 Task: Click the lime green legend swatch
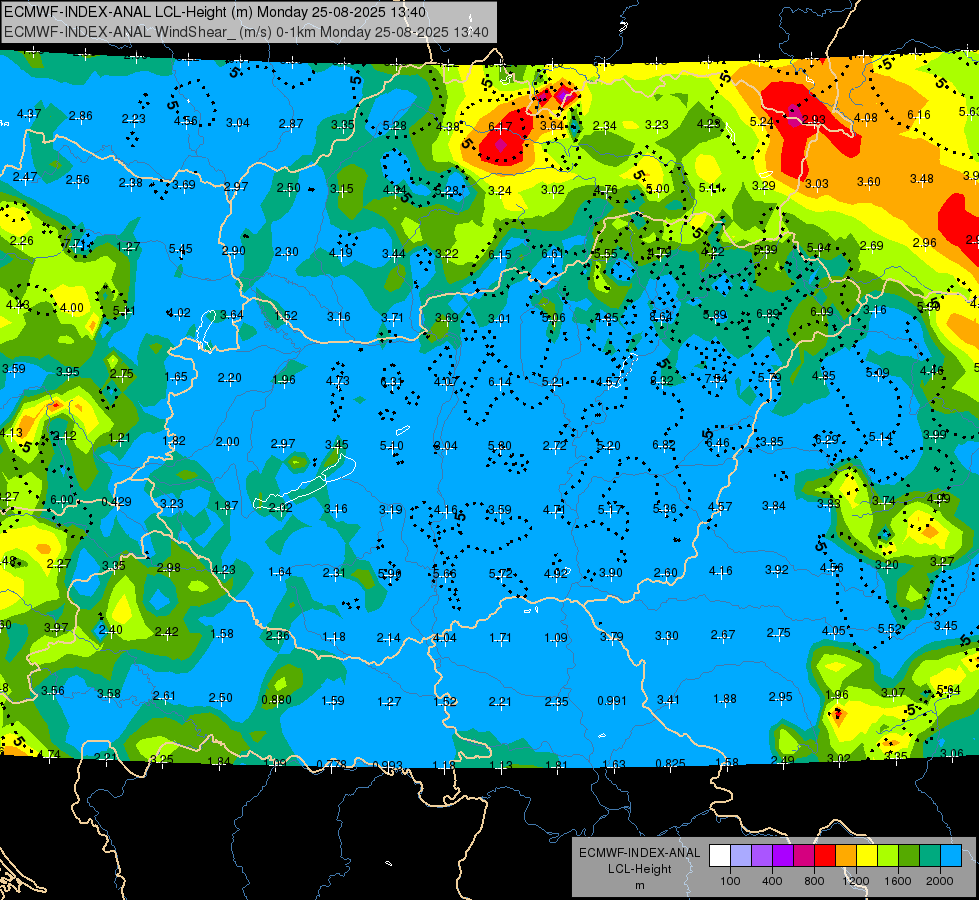pos(888,856)
